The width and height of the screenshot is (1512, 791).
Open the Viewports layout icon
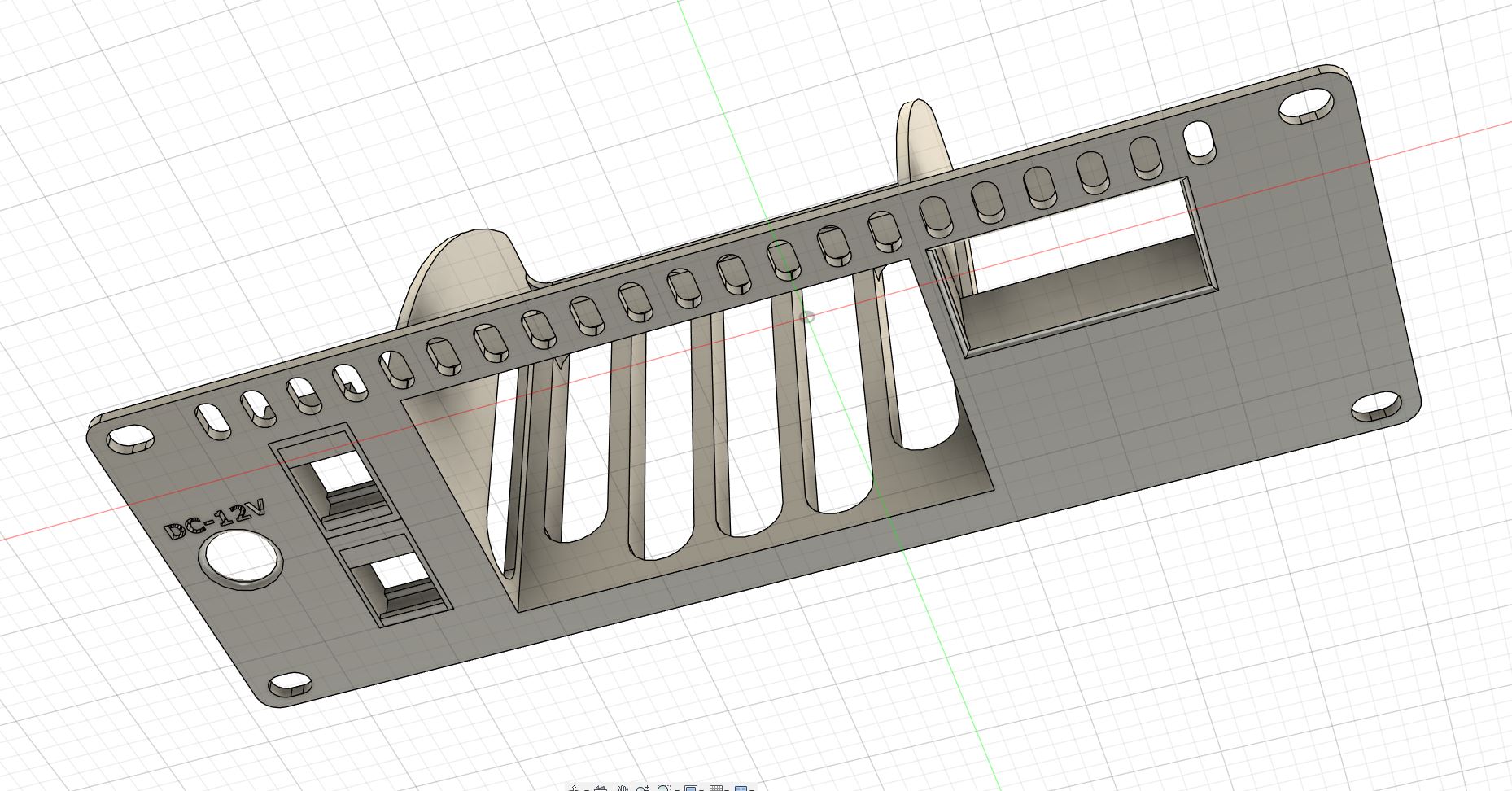click(741, 788)
